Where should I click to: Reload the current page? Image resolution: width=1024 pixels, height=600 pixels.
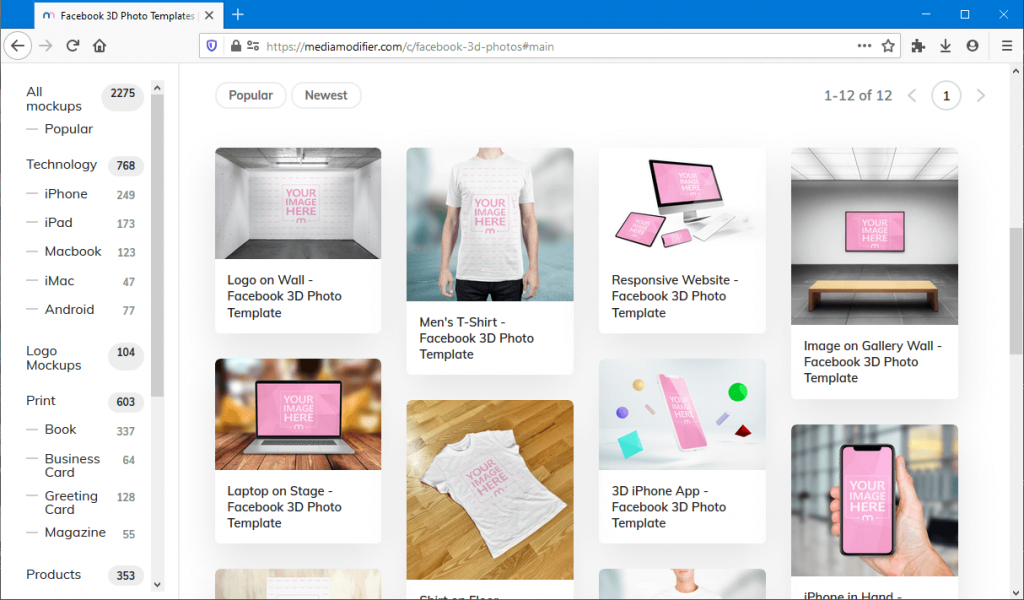tap(72, 45)
